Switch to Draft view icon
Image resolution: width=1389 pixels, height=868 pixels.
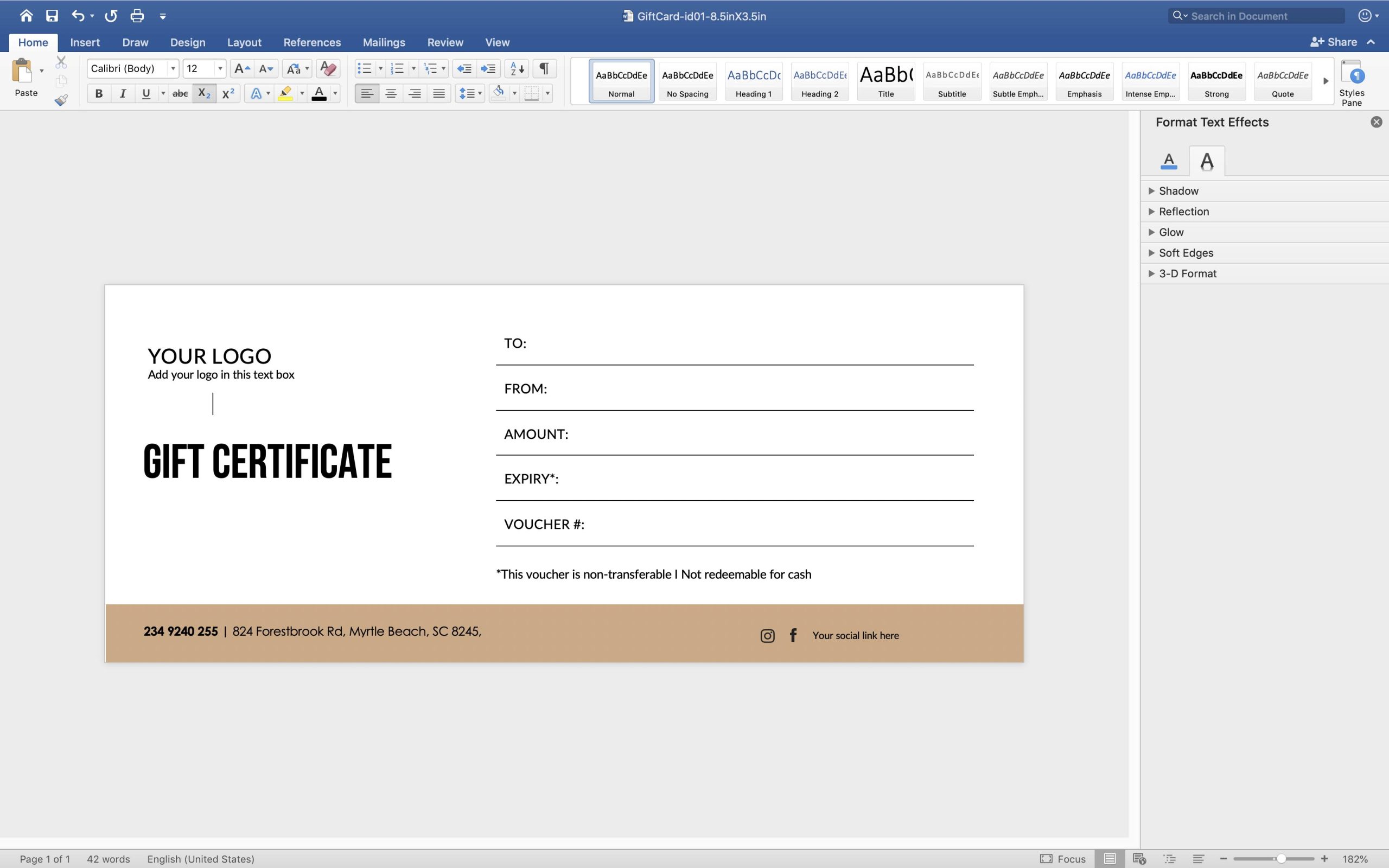click(x=1198, y=859)
